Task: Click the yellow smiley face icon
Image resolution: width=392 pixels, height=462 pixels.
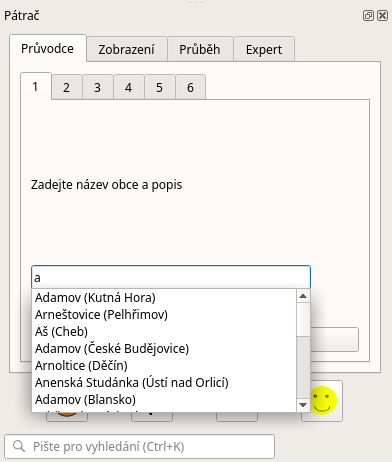Action: tap(323, 400)
